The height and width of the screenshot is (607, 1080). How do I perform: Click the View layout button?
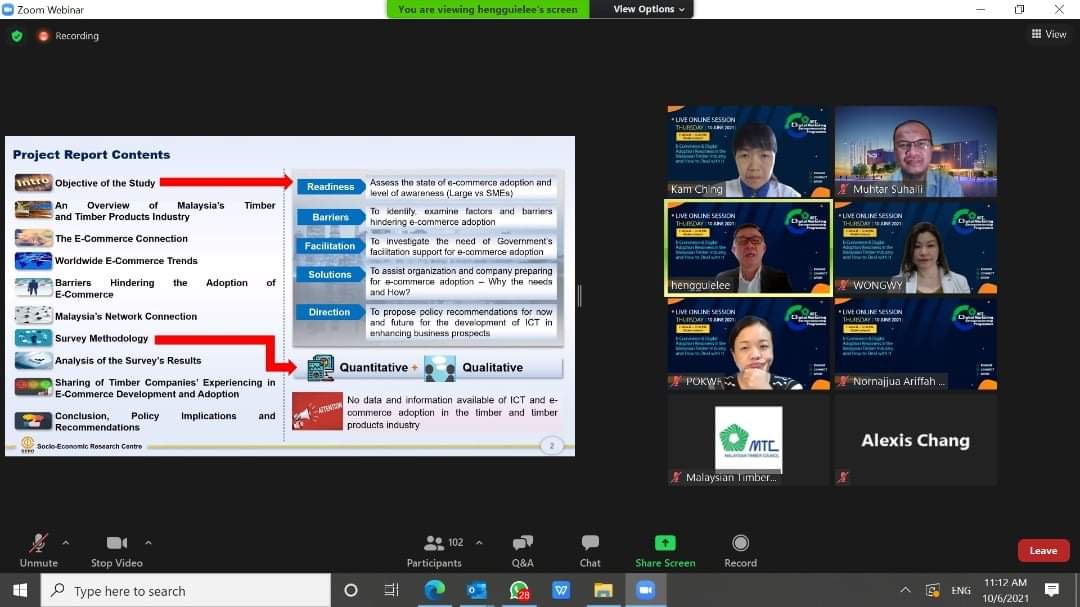coord(1049,34)
